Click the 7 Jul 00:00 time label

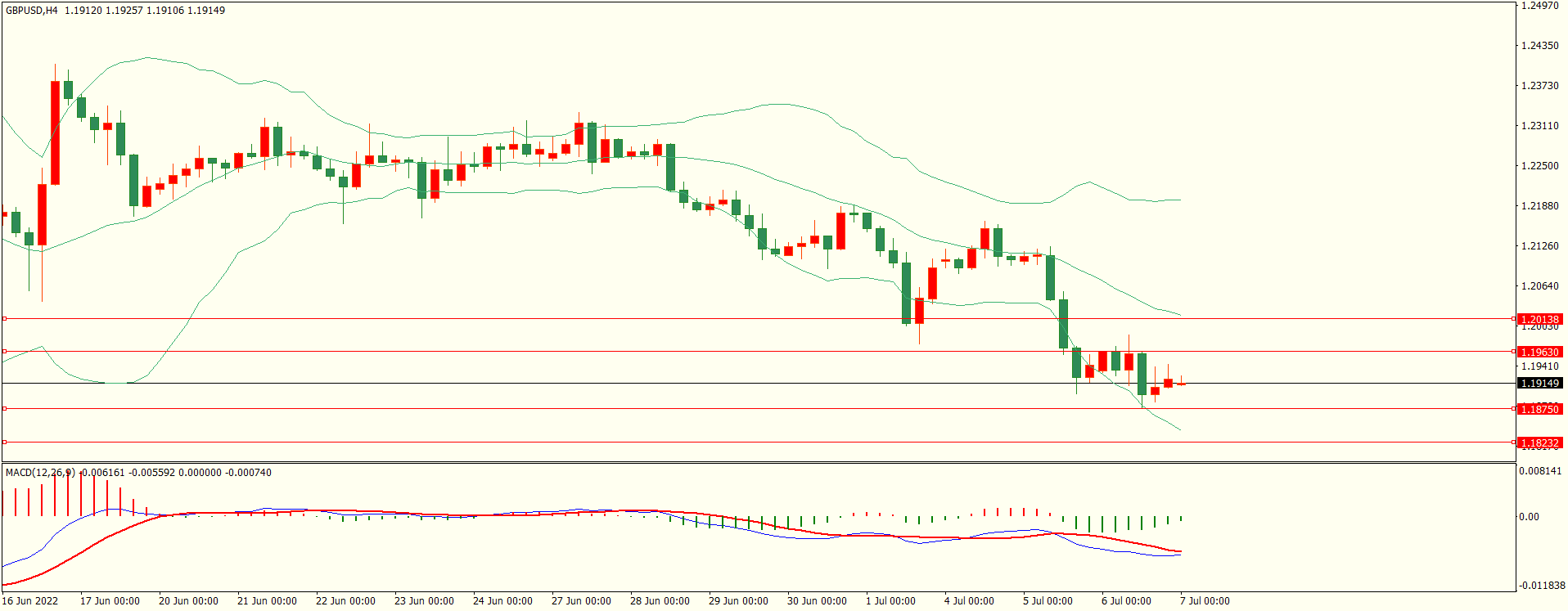click(1205, 600)
